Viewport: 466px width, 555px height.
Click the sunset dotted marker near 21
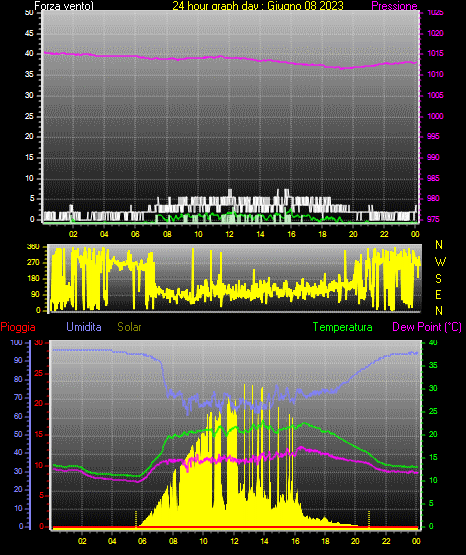tap(369, 519)
